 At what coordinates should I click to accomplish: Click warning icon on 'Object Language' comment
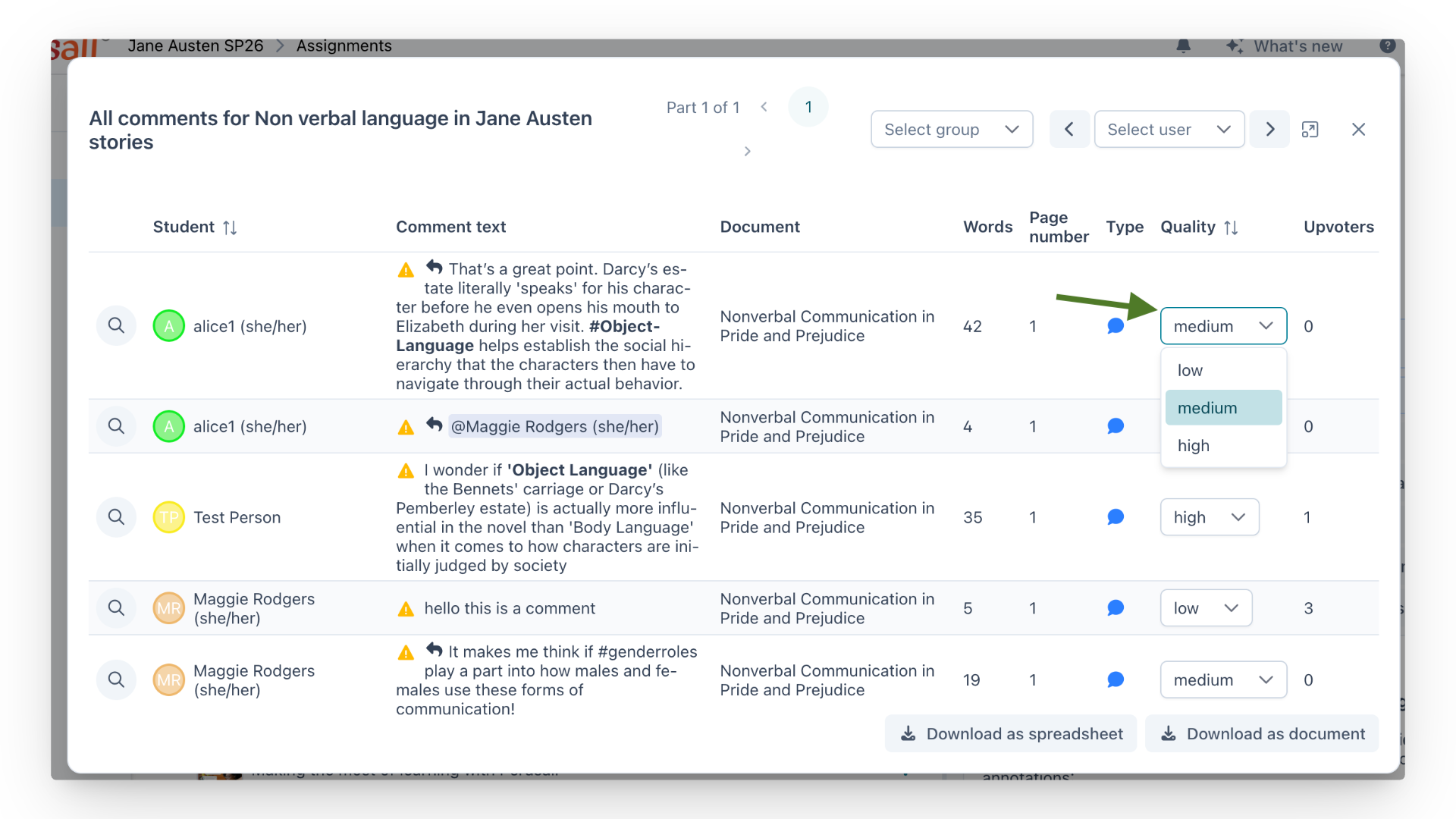point(406,471)
